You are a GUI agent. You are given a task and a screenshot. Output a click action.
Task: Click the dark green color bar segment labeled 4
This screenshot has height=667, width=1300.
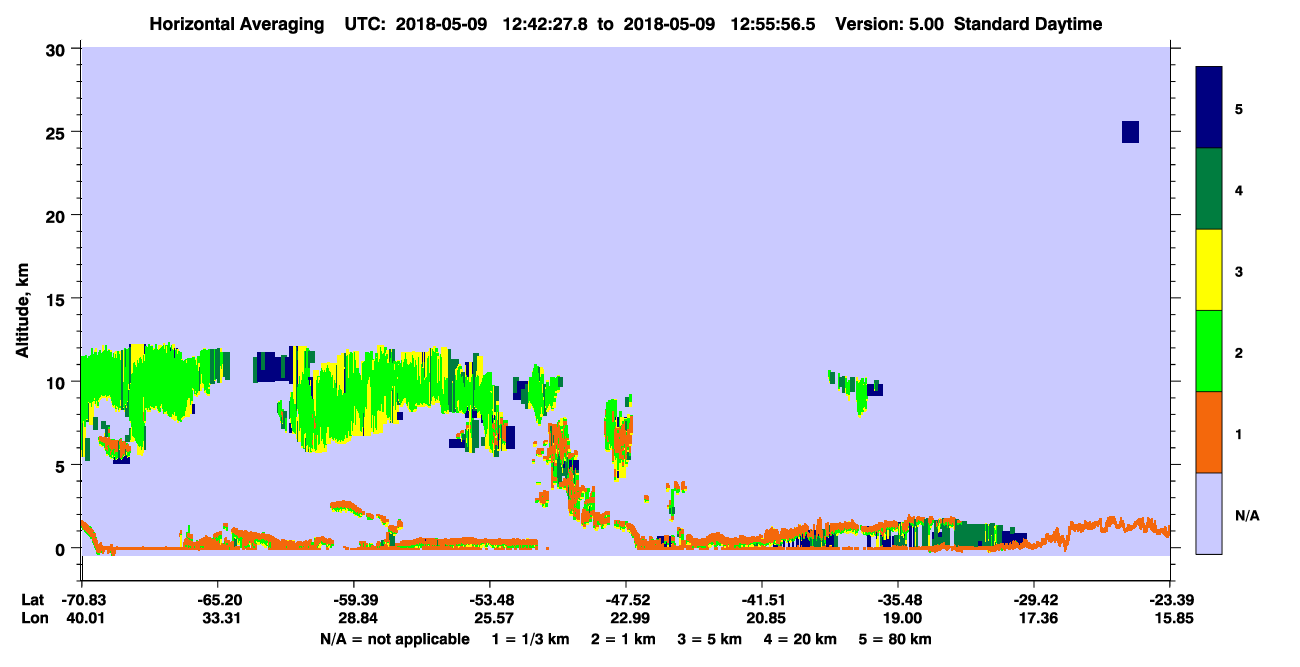[x=1209, y=189]
